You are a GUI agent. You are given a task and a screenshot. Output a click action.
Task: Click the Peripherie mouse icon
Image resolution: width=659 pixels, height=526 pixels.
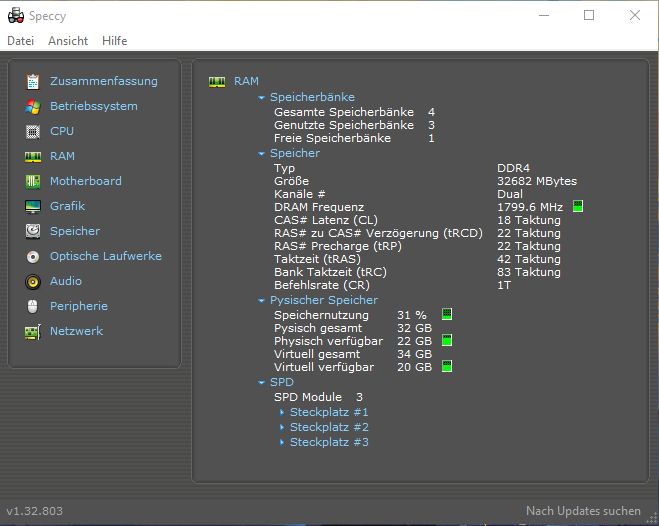[33, 306]
